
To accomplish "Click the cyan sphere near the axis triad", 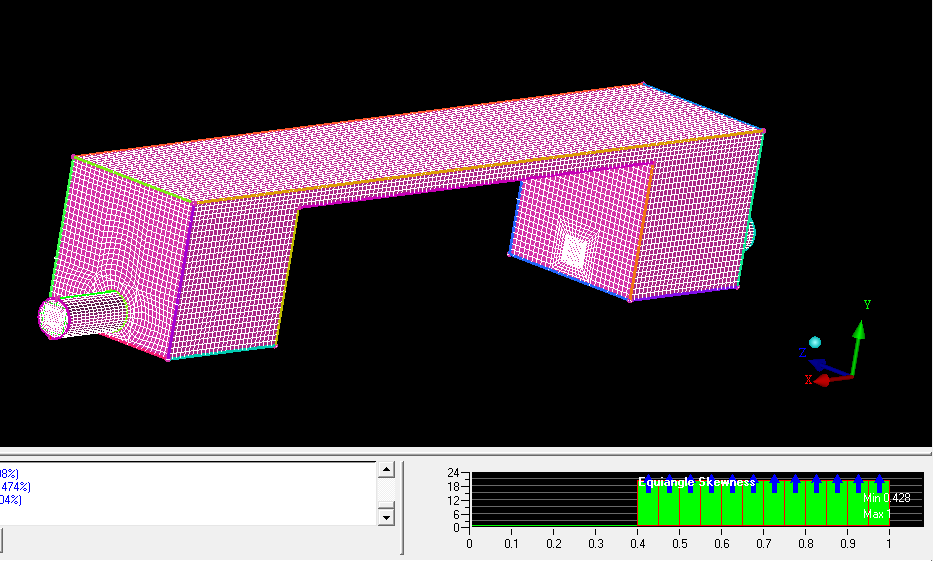I will point(815,342).
